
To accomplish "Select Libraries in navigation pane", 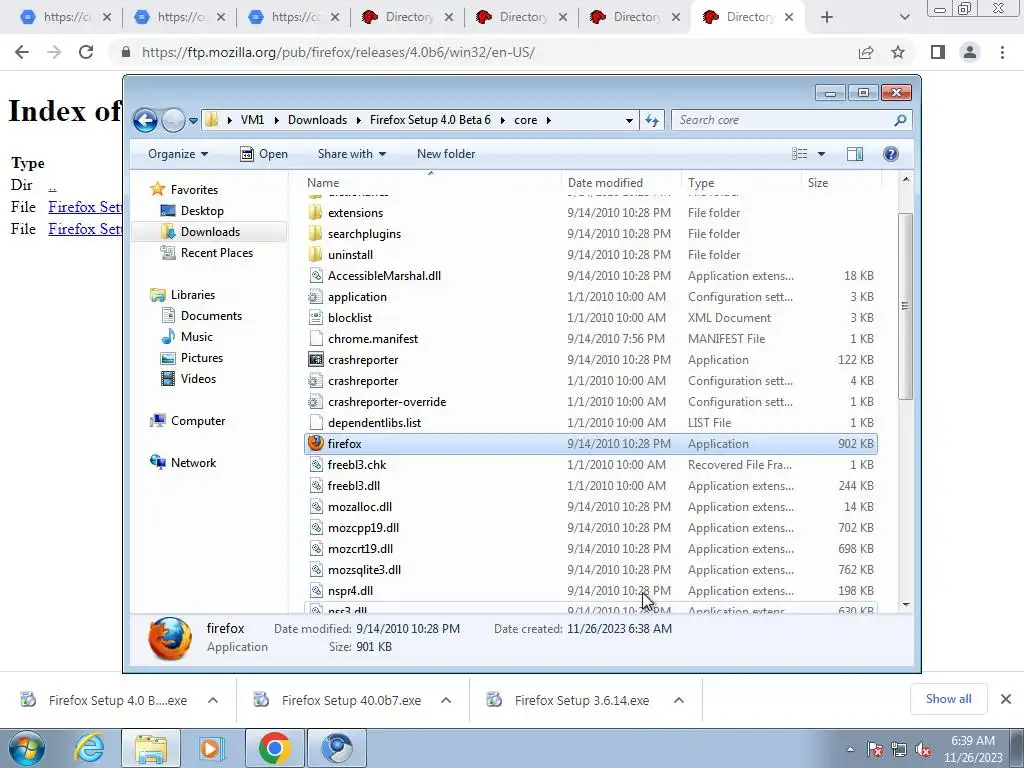I will (x=193, y=295).
